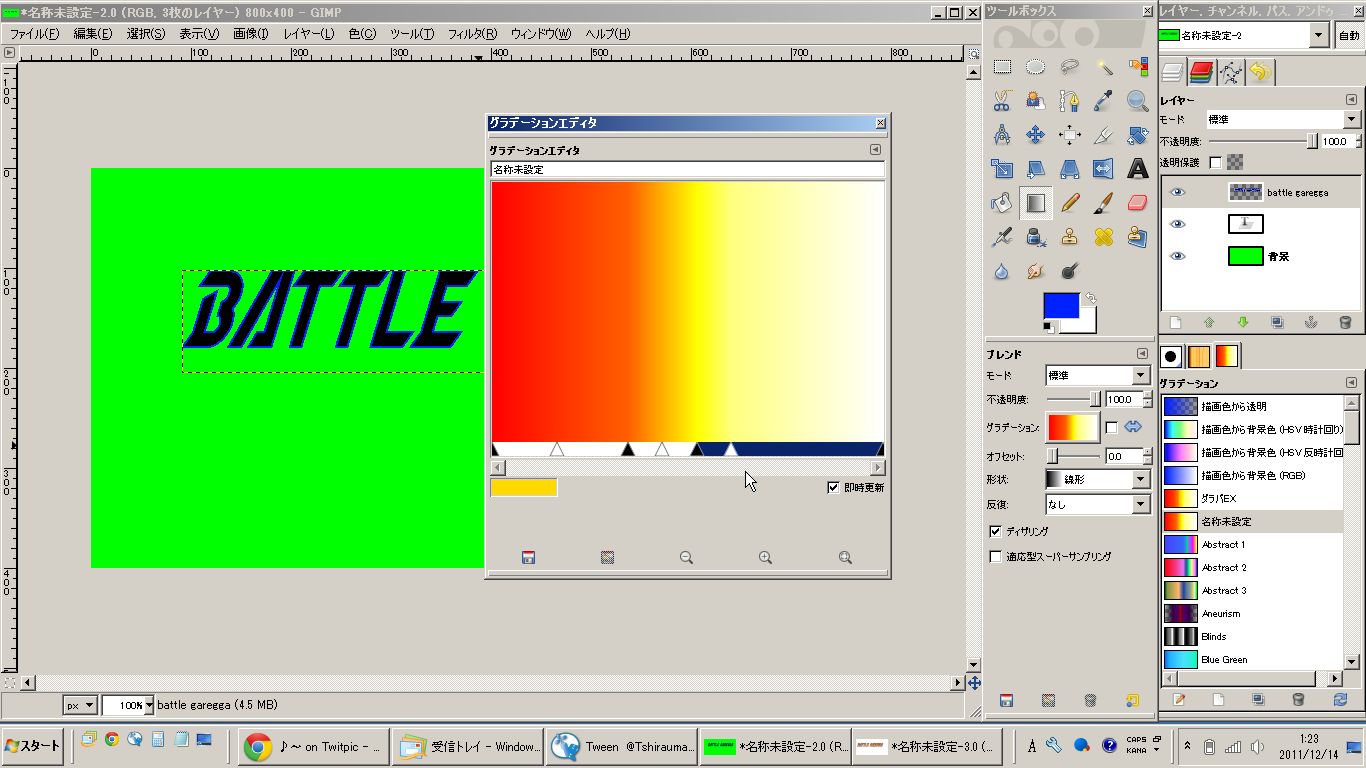This screenshot has width=1366, height=768.
Task: Toggle visibility of the text layer
Action: pyautogui.click(x=1177, y=224)
